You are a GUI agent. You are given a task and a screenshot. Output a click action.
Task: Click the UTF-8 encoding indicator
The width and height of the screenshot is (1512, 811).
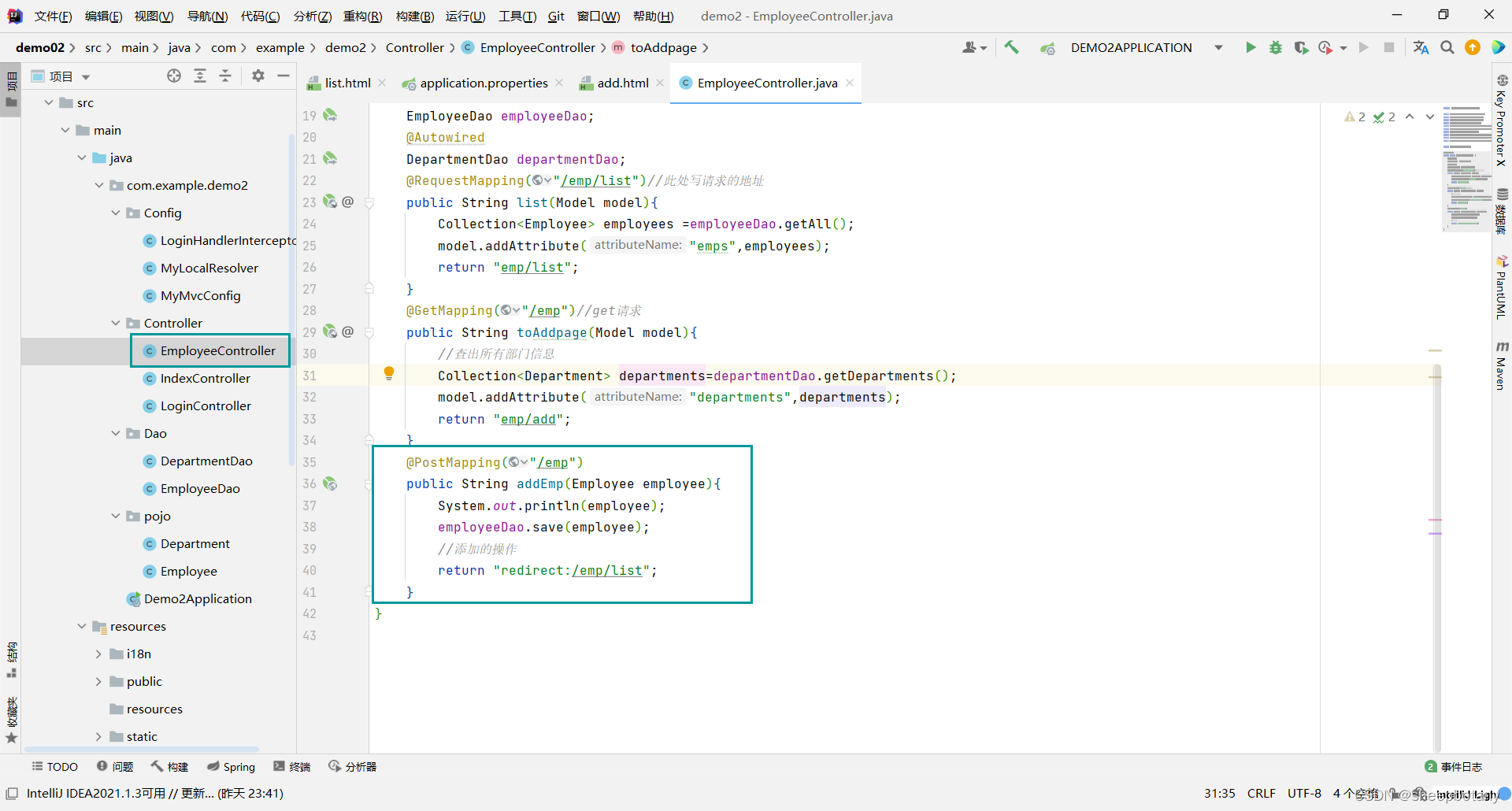coord(1304,793)
